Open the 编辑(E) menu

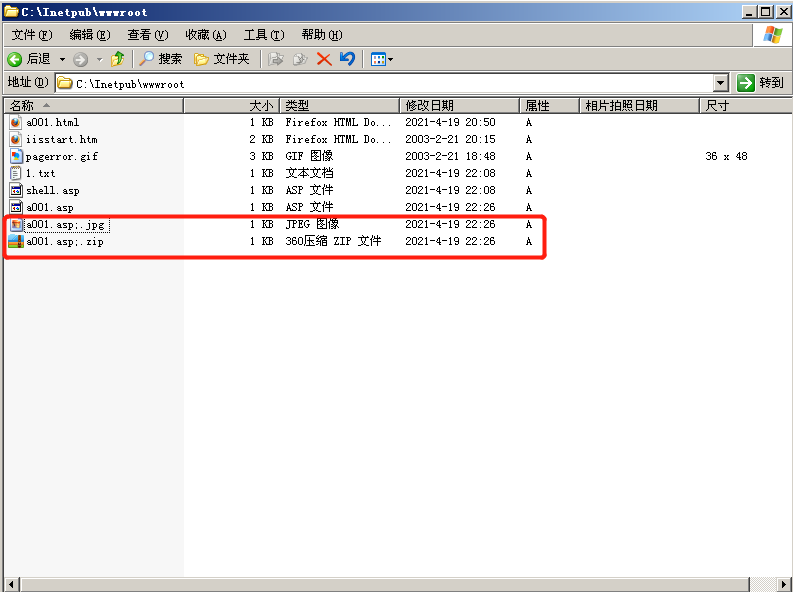(x=90, y=34)
